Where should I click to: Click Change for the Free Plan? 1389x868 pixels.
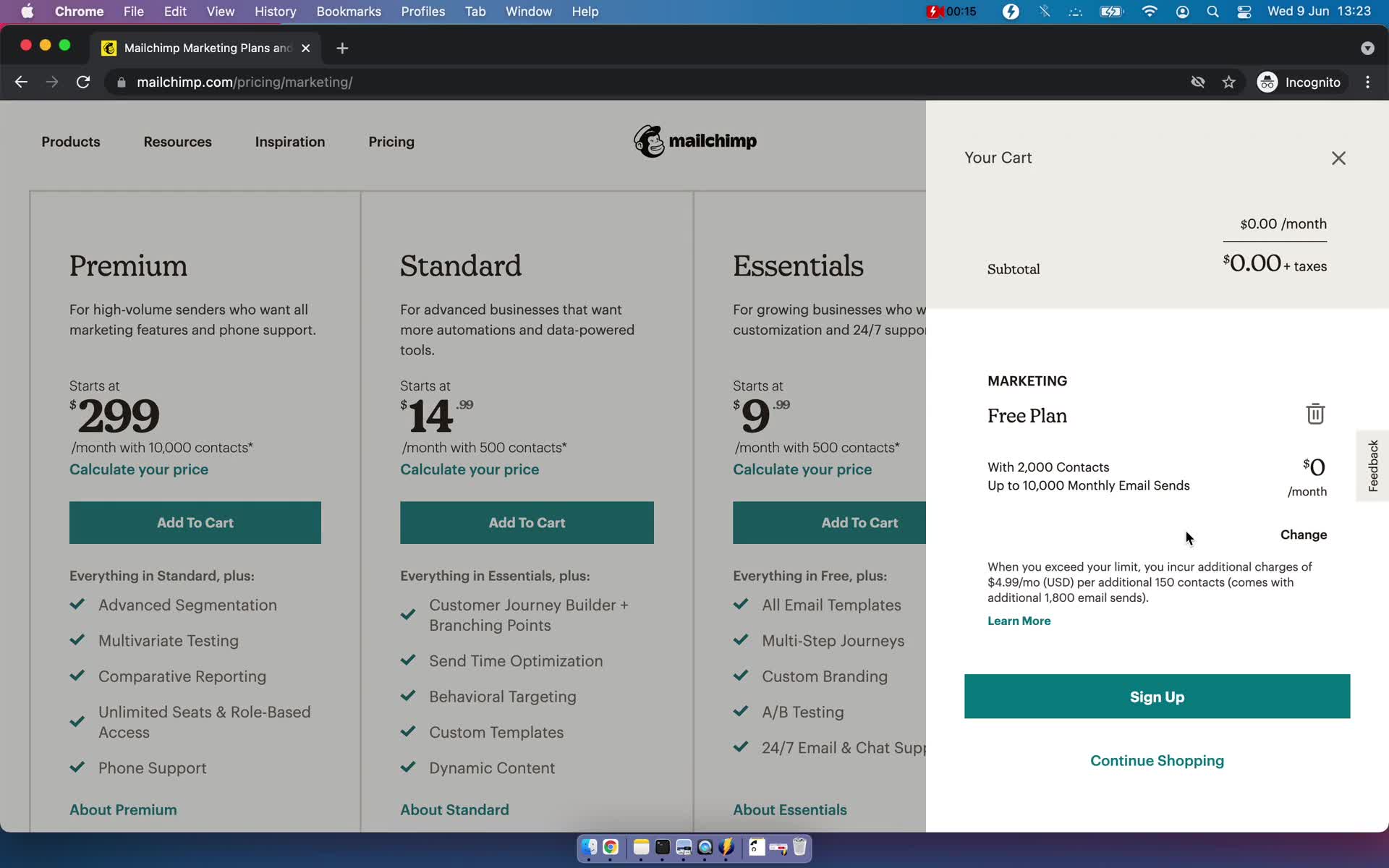[x=1304, y=535]
